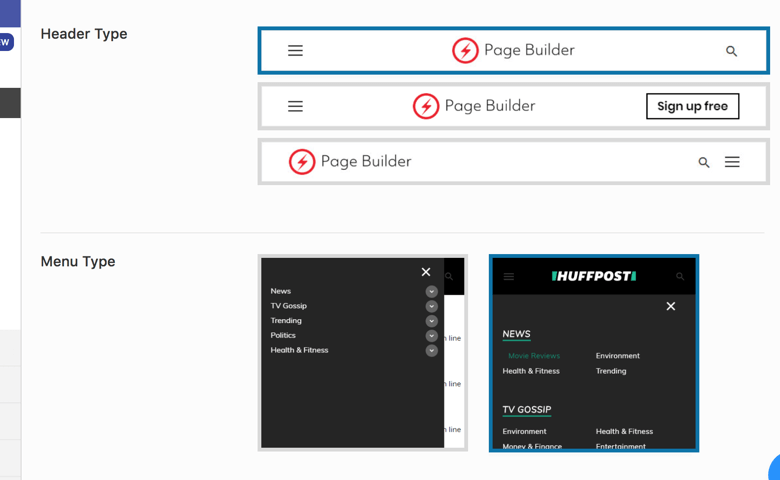The image size is (780, 480).
Task: Close the sidebar menu preview with X icon
Action: pos(426,272)
